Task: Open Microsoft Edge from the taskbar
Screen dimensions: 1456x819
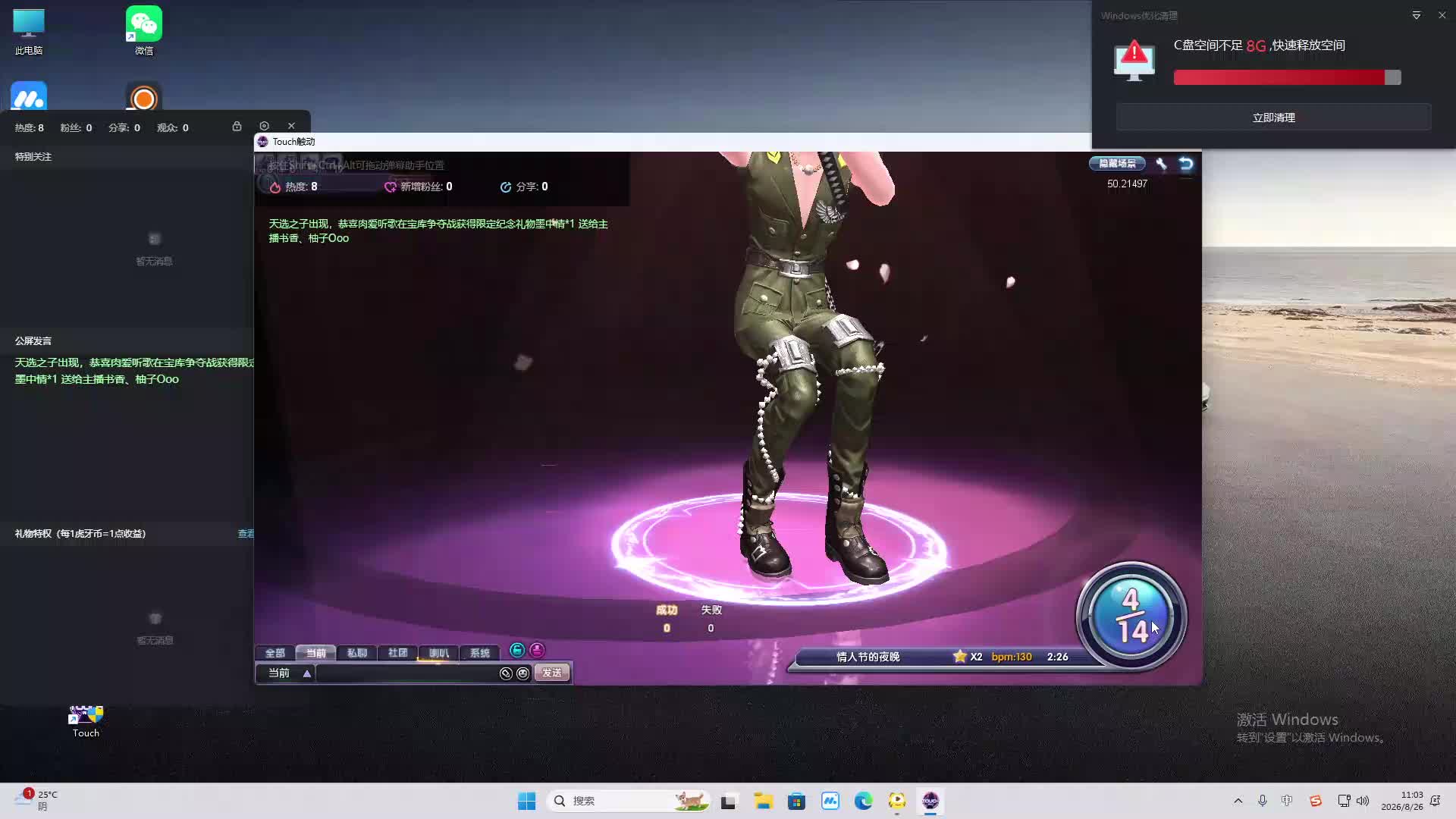Action: [x=863, y=801]
